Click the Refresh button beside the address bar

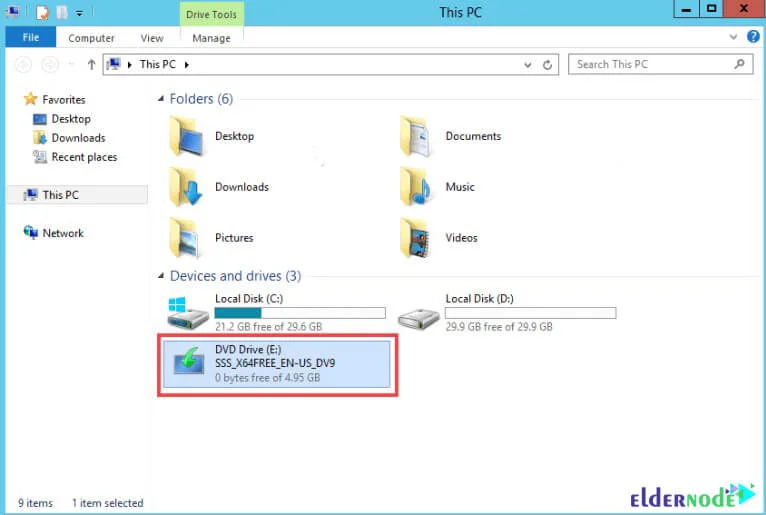point(547,64)
